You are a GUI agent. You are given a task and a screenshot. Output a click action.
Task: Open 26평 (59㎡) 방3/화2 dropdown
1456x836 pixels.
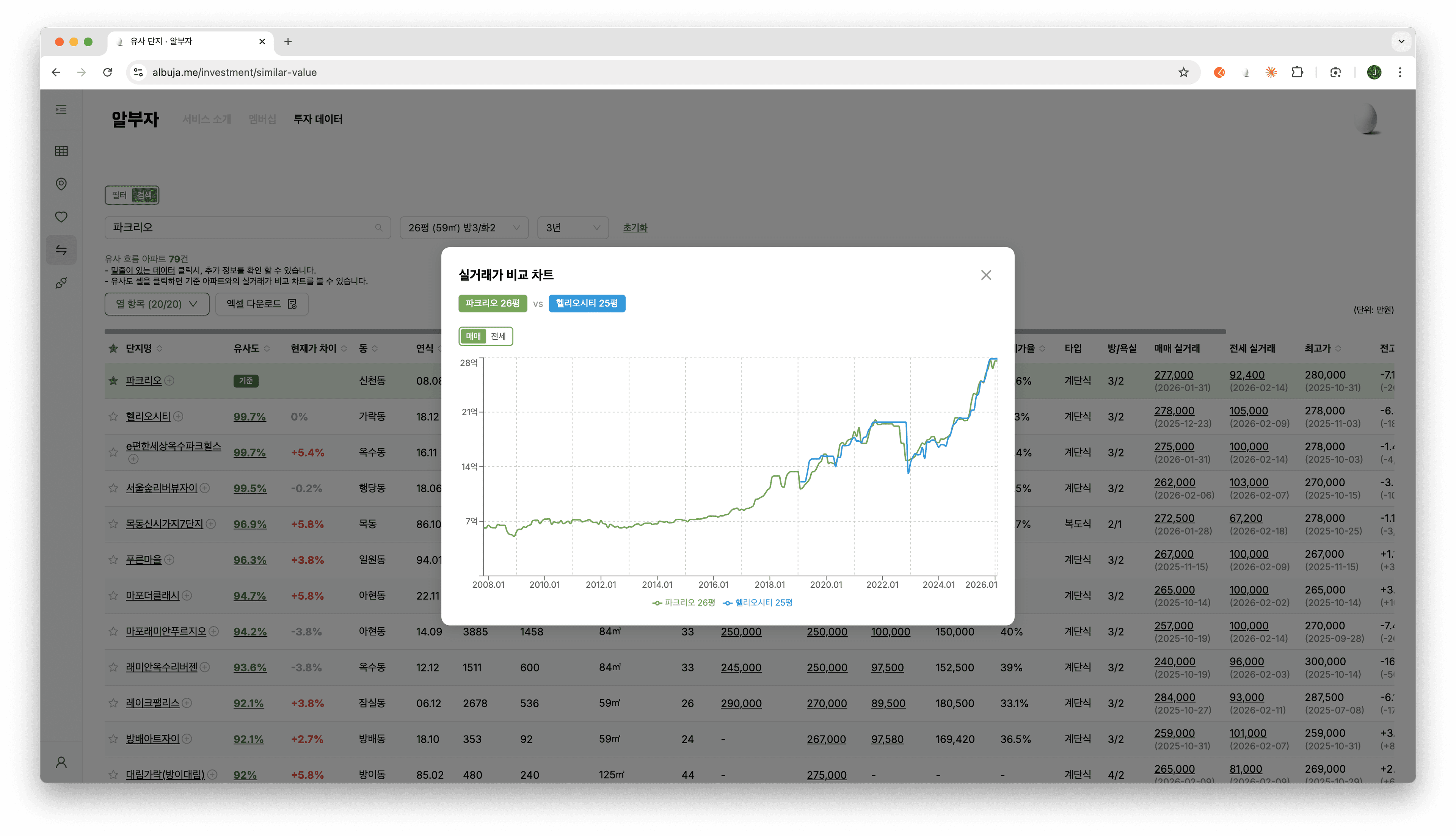pos(464,228)
